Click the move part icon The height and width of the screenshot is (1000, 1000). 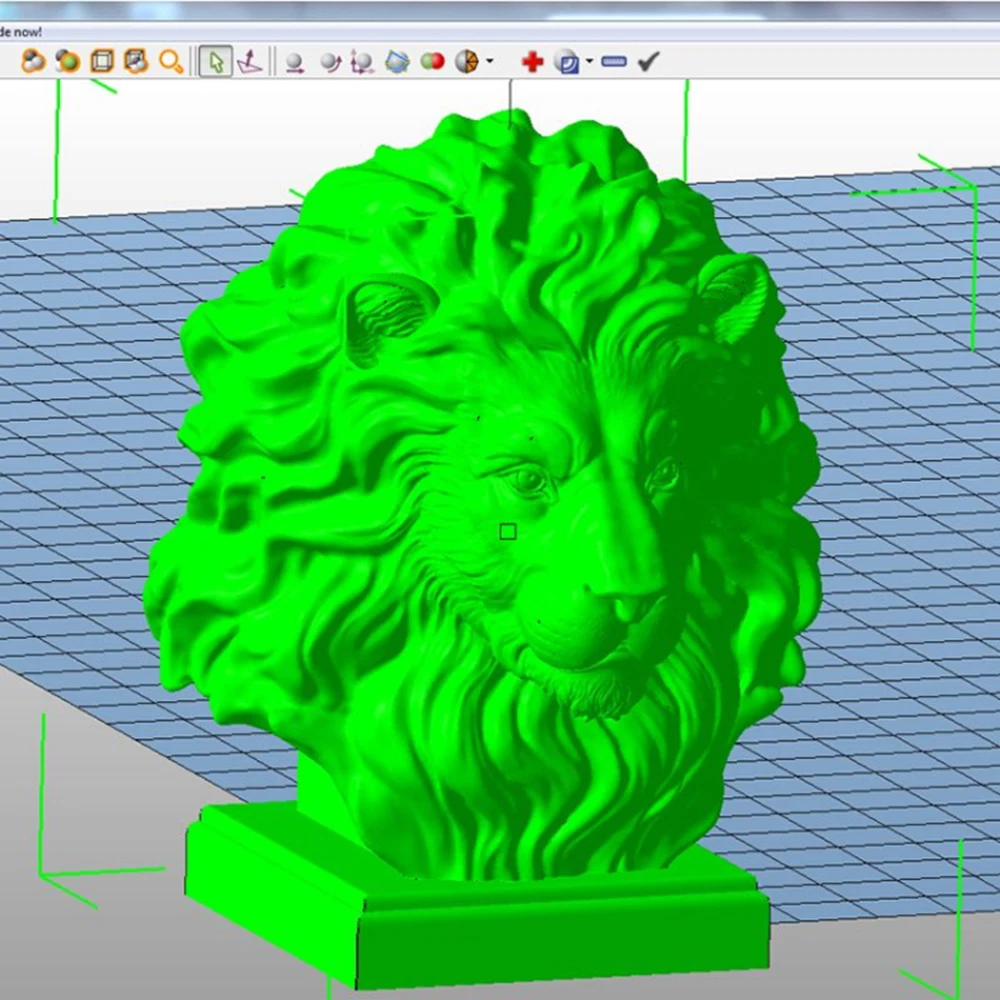pyautogui.click(x=294, y=62)
